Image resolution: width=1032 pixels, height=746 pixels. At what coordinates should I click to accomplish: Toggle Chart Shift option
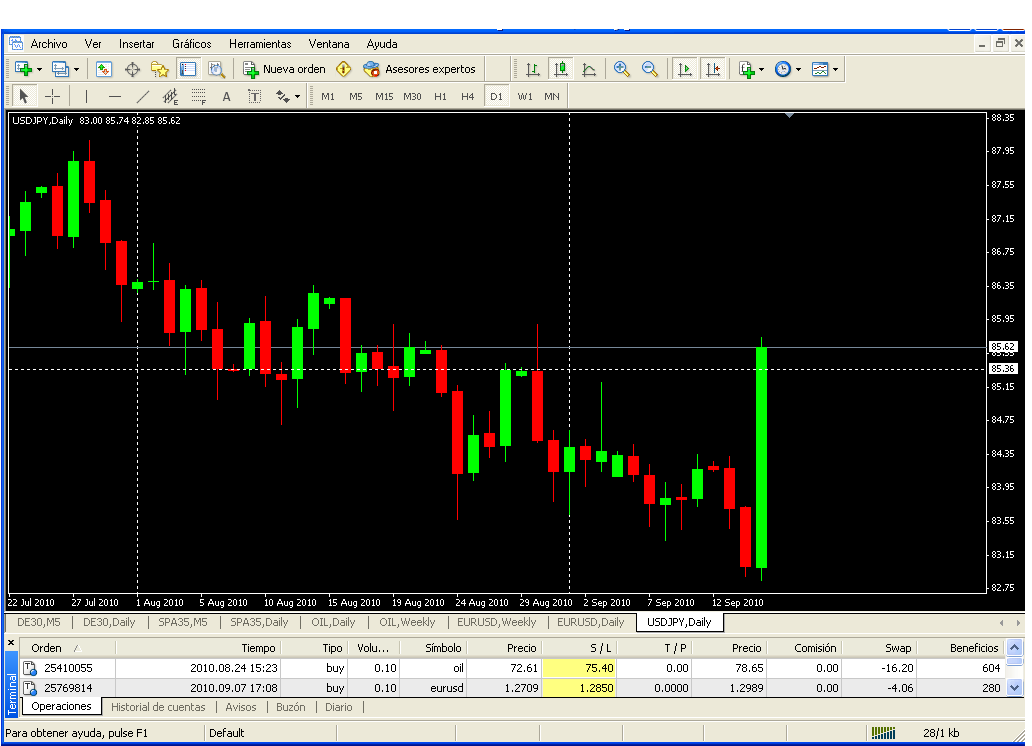tap(713, 69)
